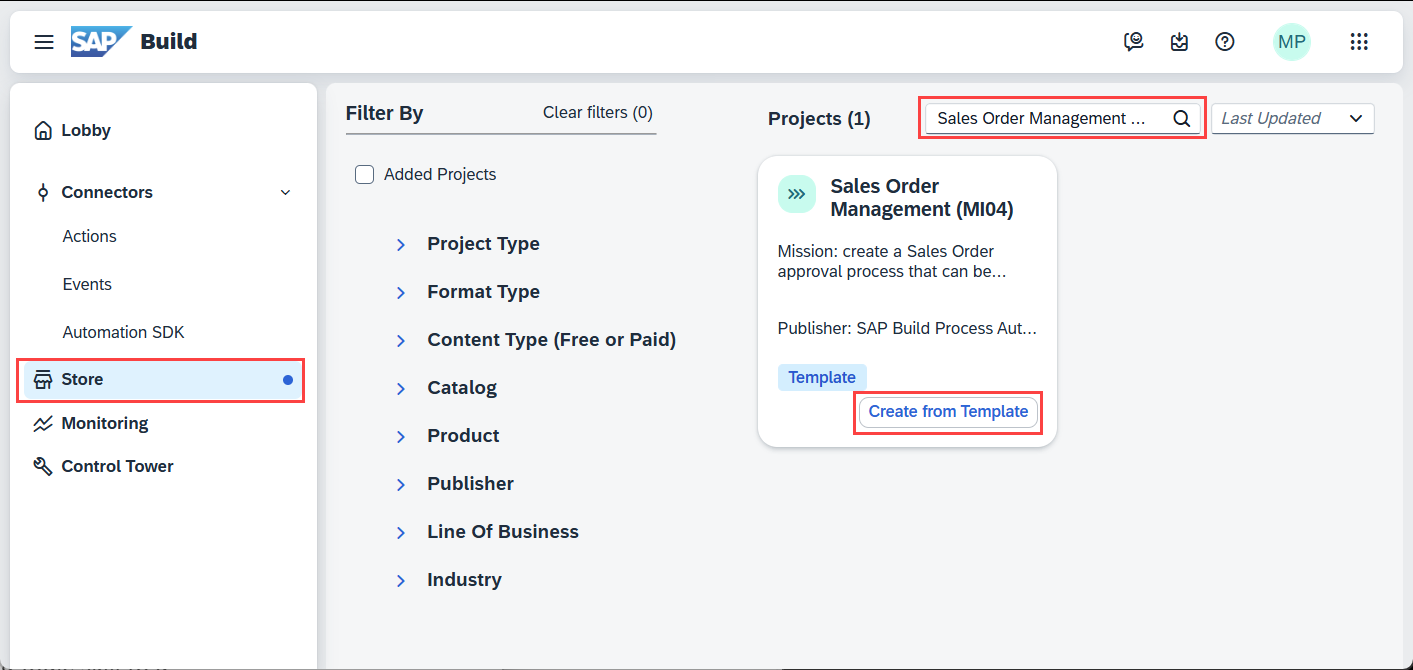Expand the Project Type filter

[400, 244]
